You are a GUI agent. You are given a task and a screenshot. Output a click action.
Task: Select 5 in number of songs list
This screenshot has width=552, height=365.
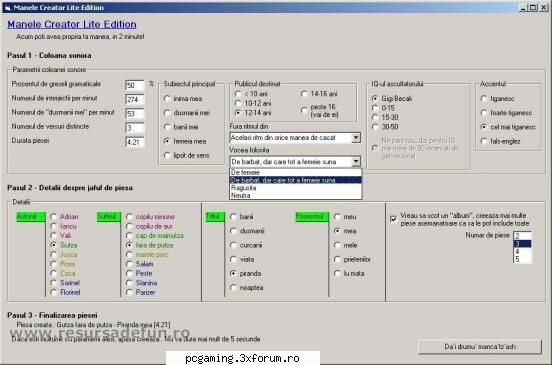[522, 259]
